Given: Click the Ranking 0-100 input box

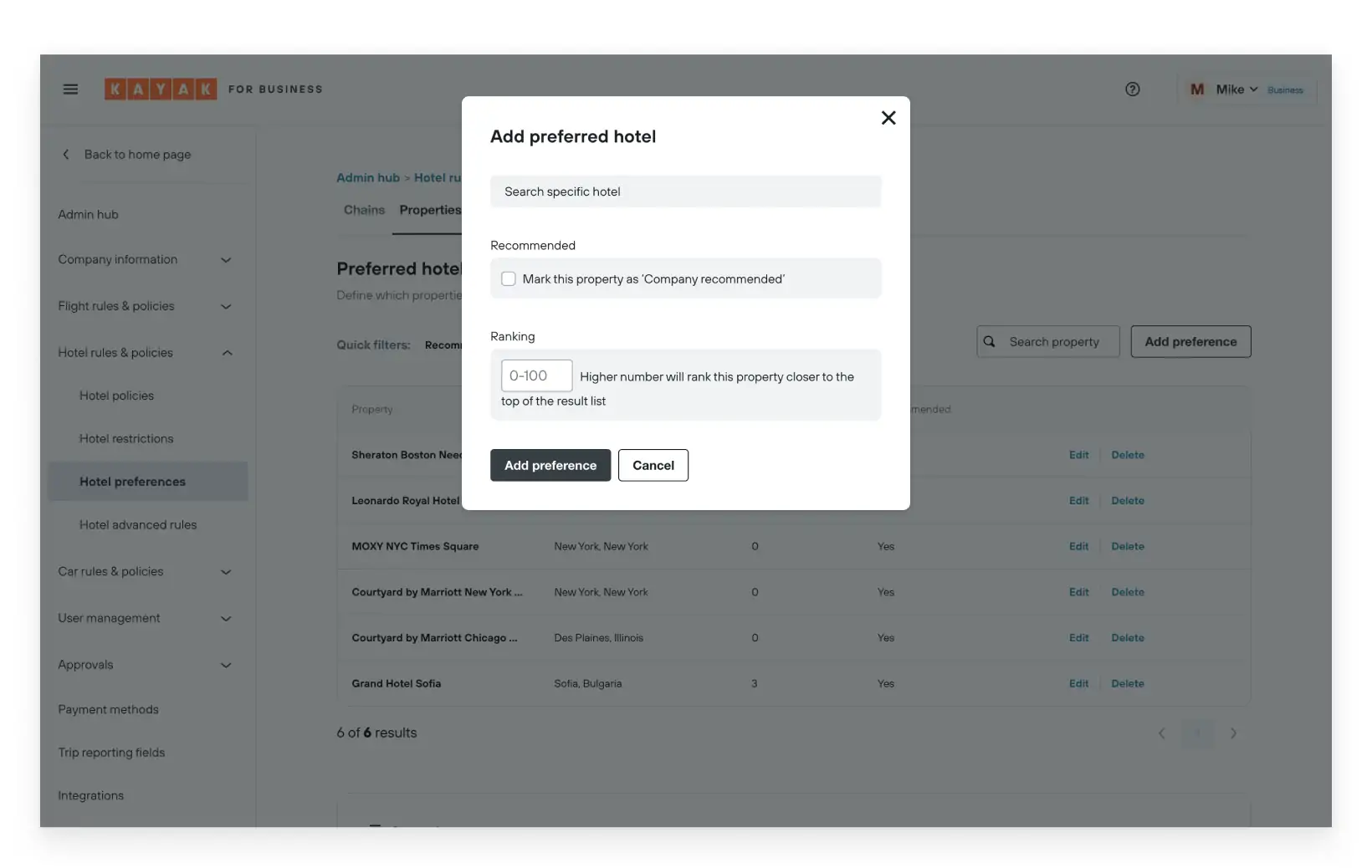Looking at the screenshot, I should 535,375.
